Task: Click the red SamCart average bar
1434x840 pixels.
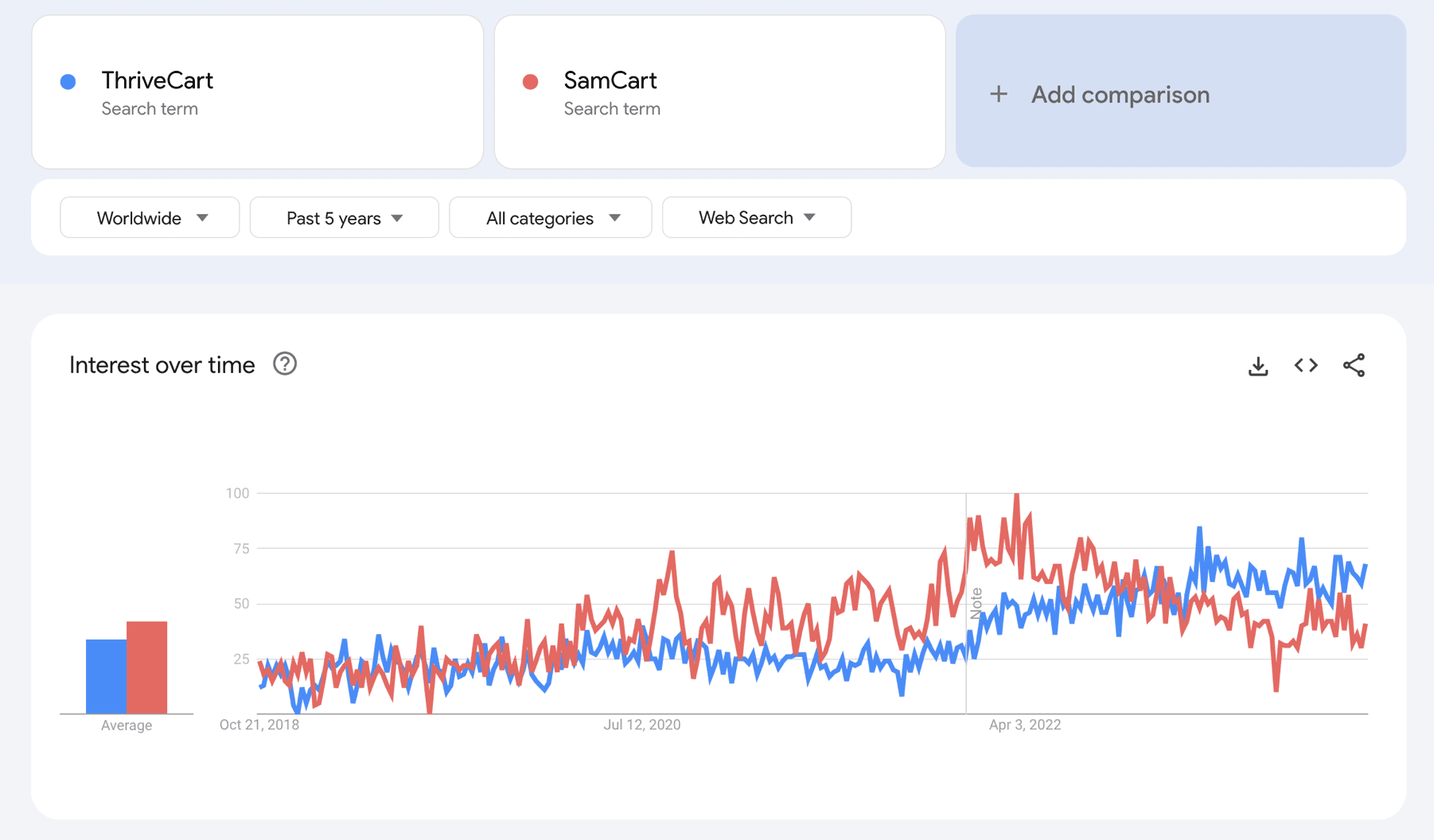Action: pyautogui.click(x=147, y=667)
